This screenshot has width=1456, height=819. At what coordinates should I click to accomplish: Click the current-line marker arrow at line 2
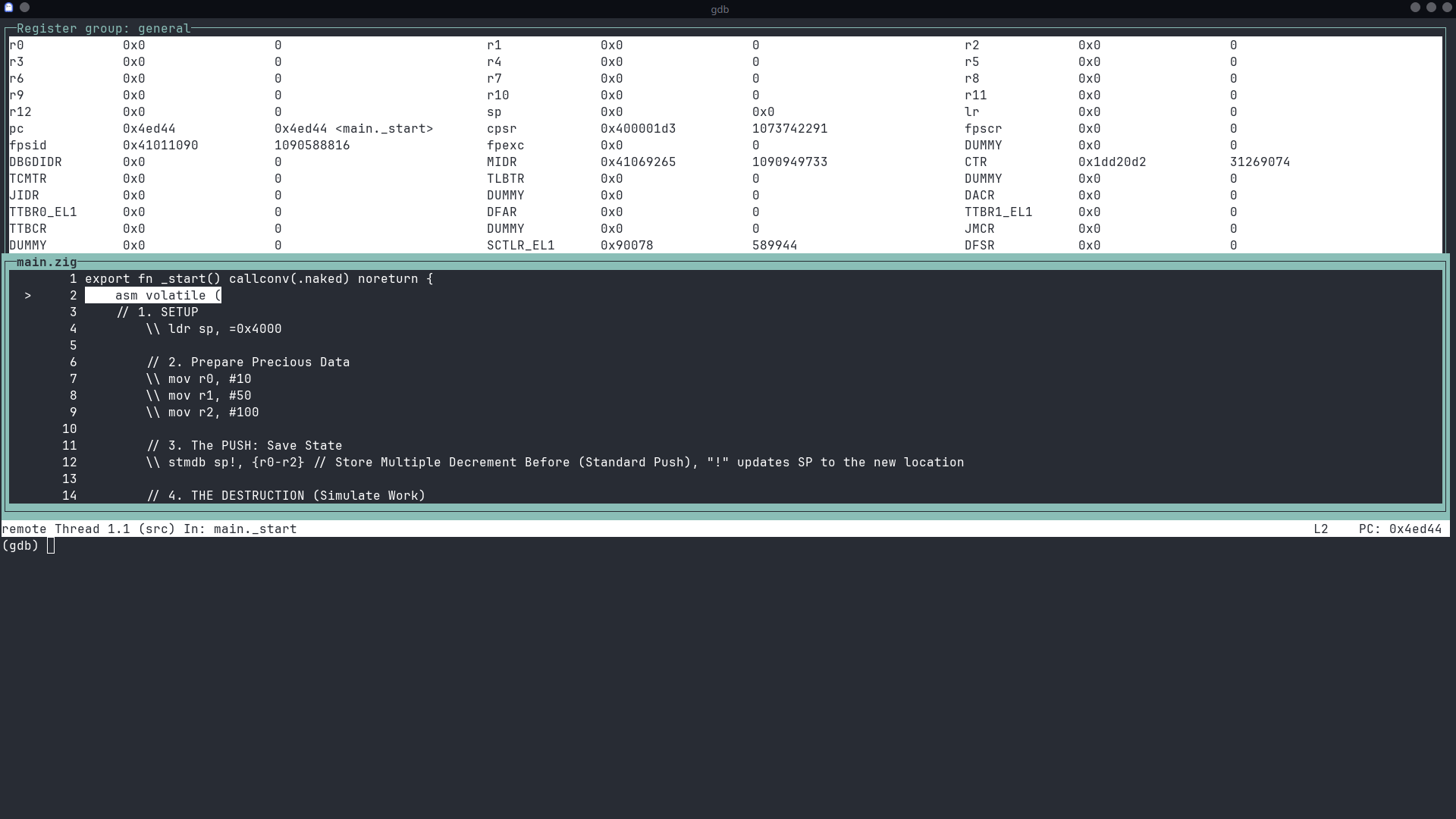coord(29,295)
